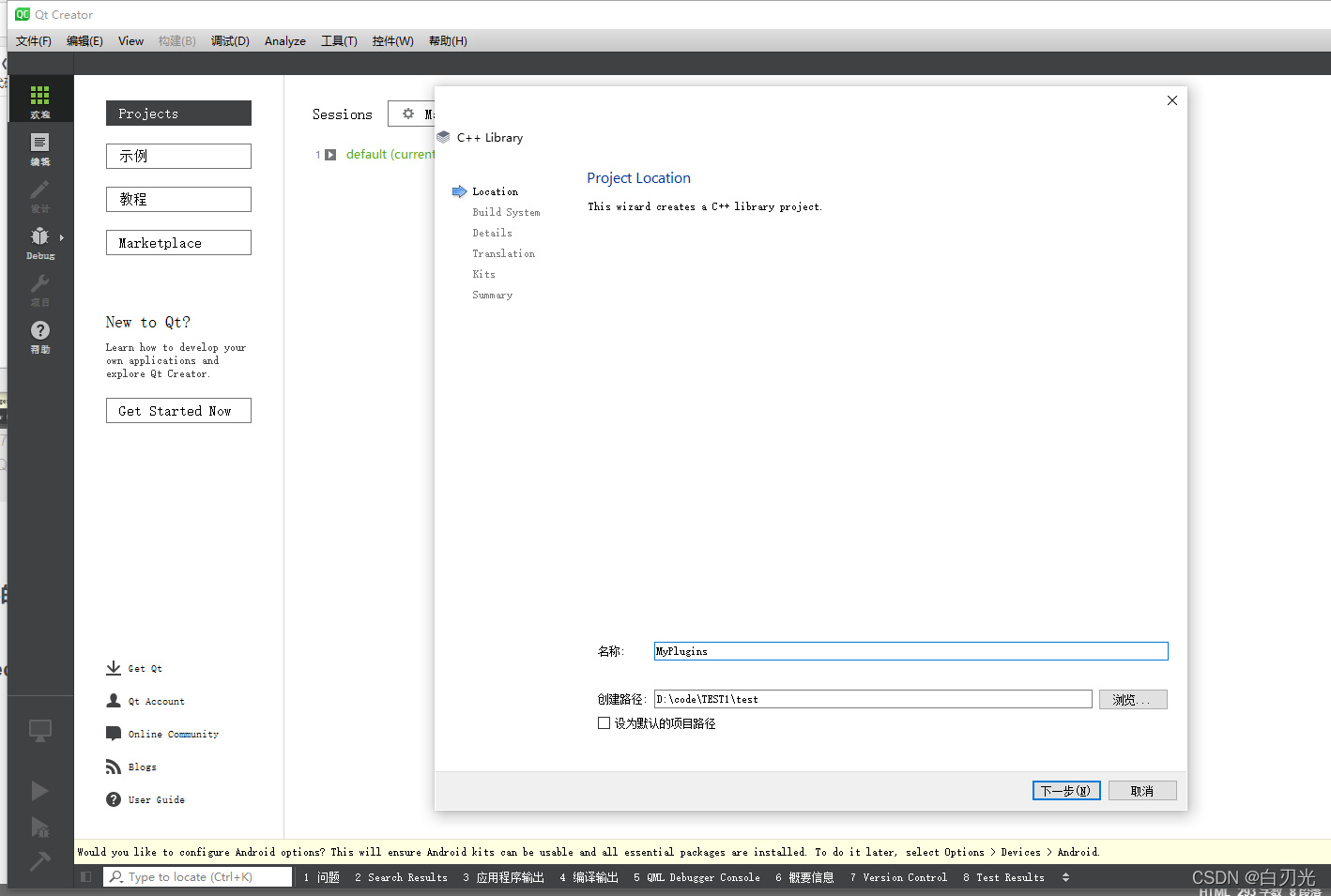Click the Projects button on welcome page
This screenshot has height=896, width=1331.
pyautogui.click(x=178, y=114)
